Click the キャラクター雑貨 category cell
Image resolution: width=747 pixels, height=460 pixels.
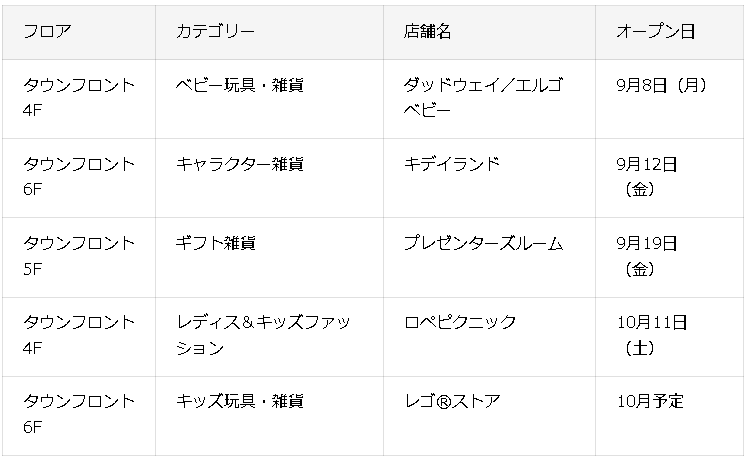269,178
